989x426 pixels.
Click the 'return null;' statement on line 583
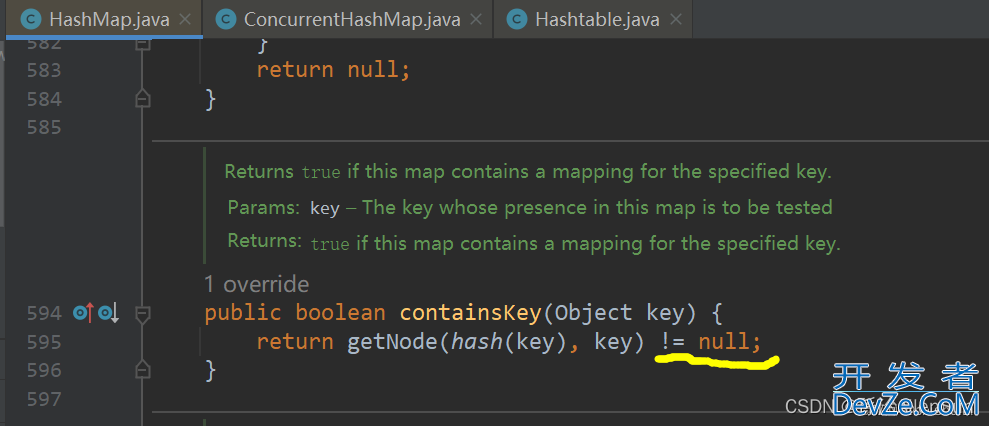334,69
